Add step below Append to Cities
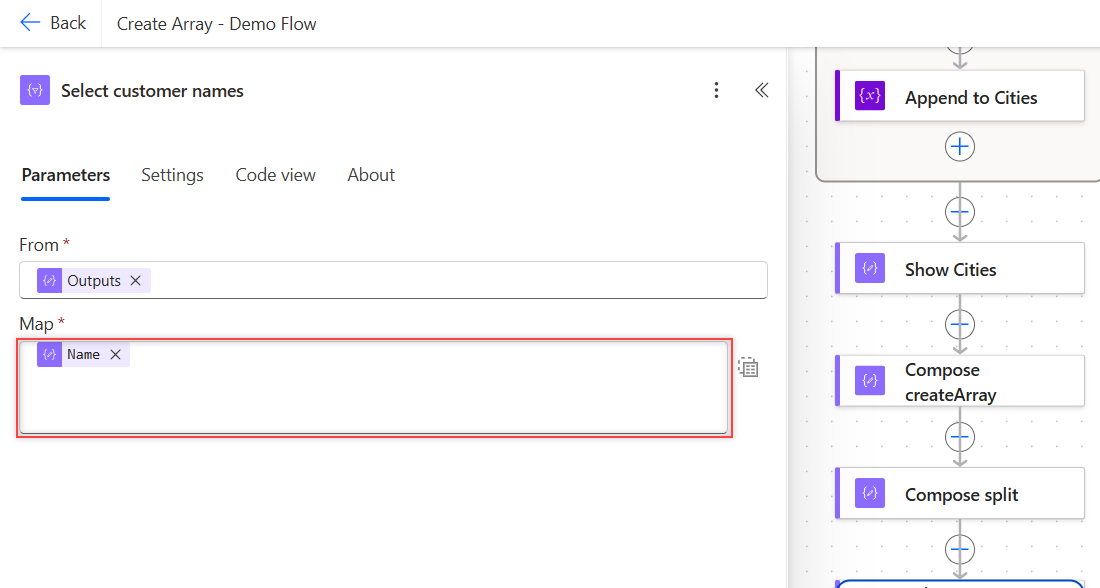 coord(960,147)
